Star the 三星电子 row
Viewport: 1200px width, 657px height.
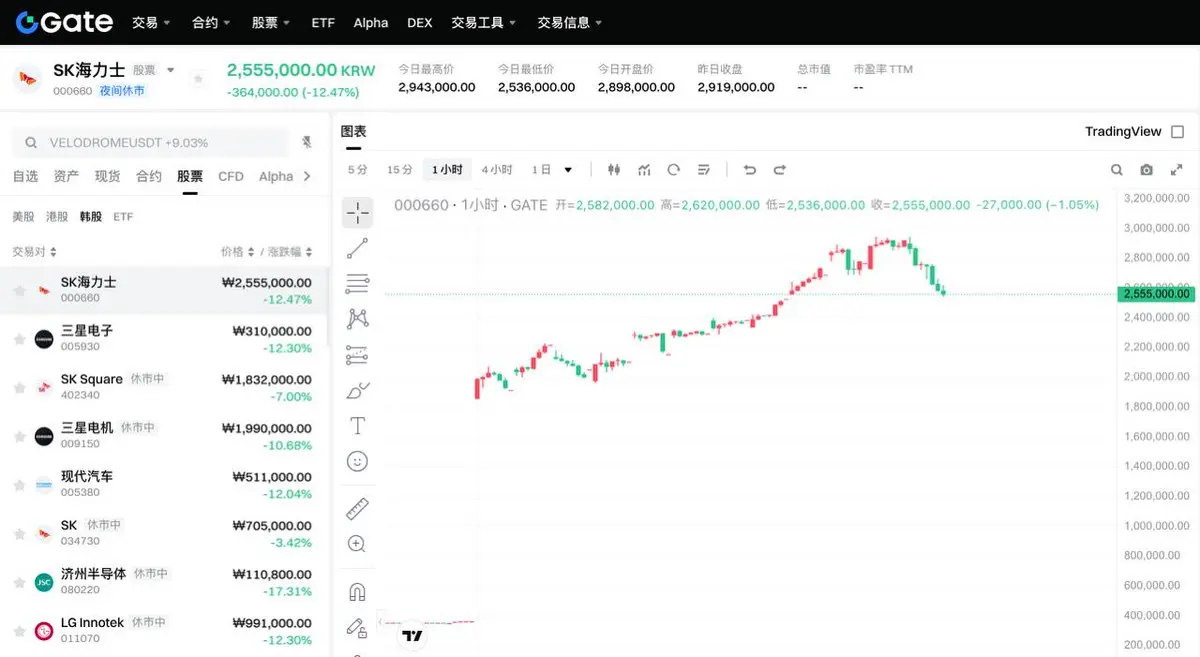(19, 339)
